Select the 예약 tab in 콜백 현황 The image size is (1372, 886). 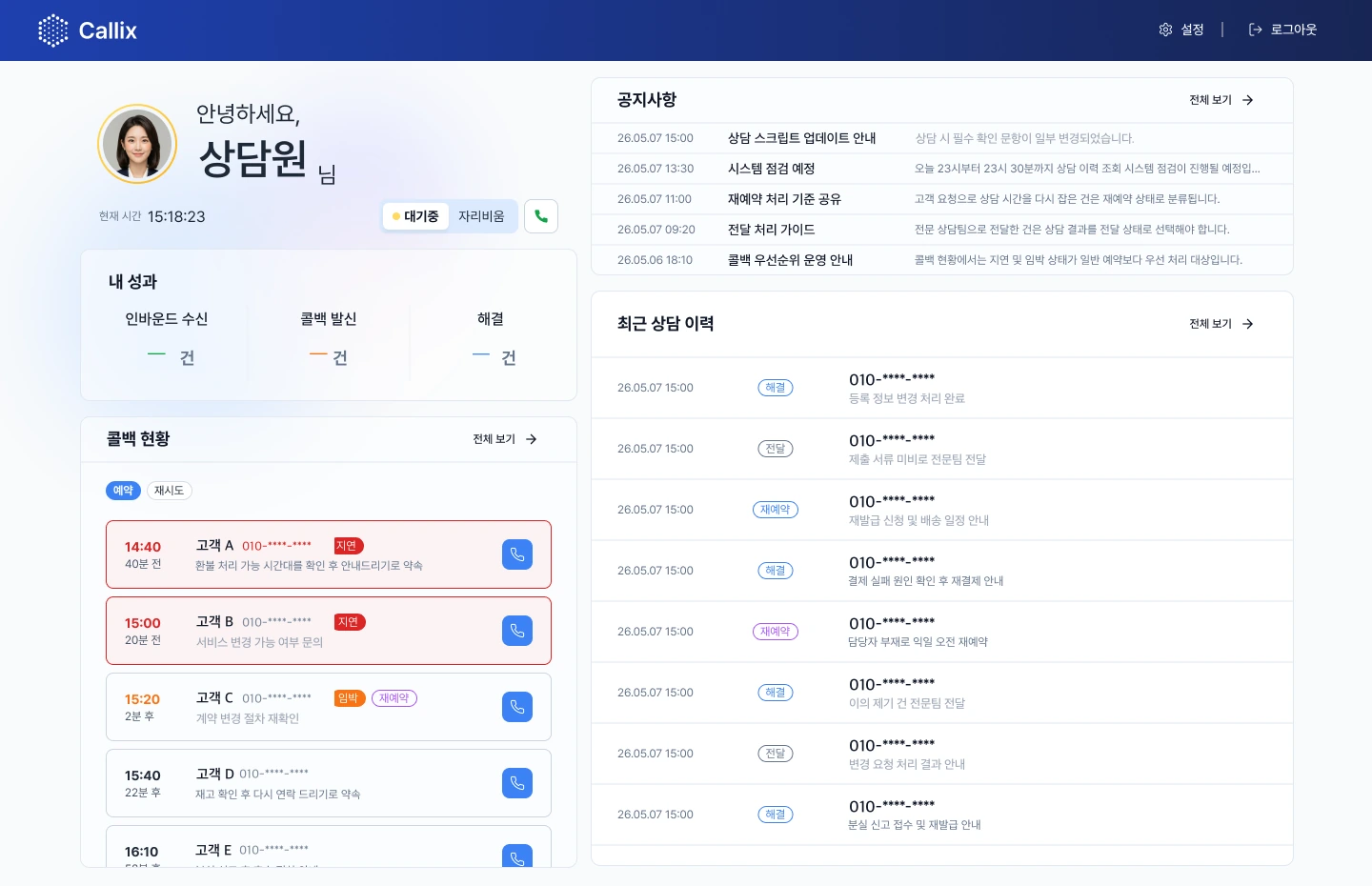pyautogui.click(x=123, y=491)
